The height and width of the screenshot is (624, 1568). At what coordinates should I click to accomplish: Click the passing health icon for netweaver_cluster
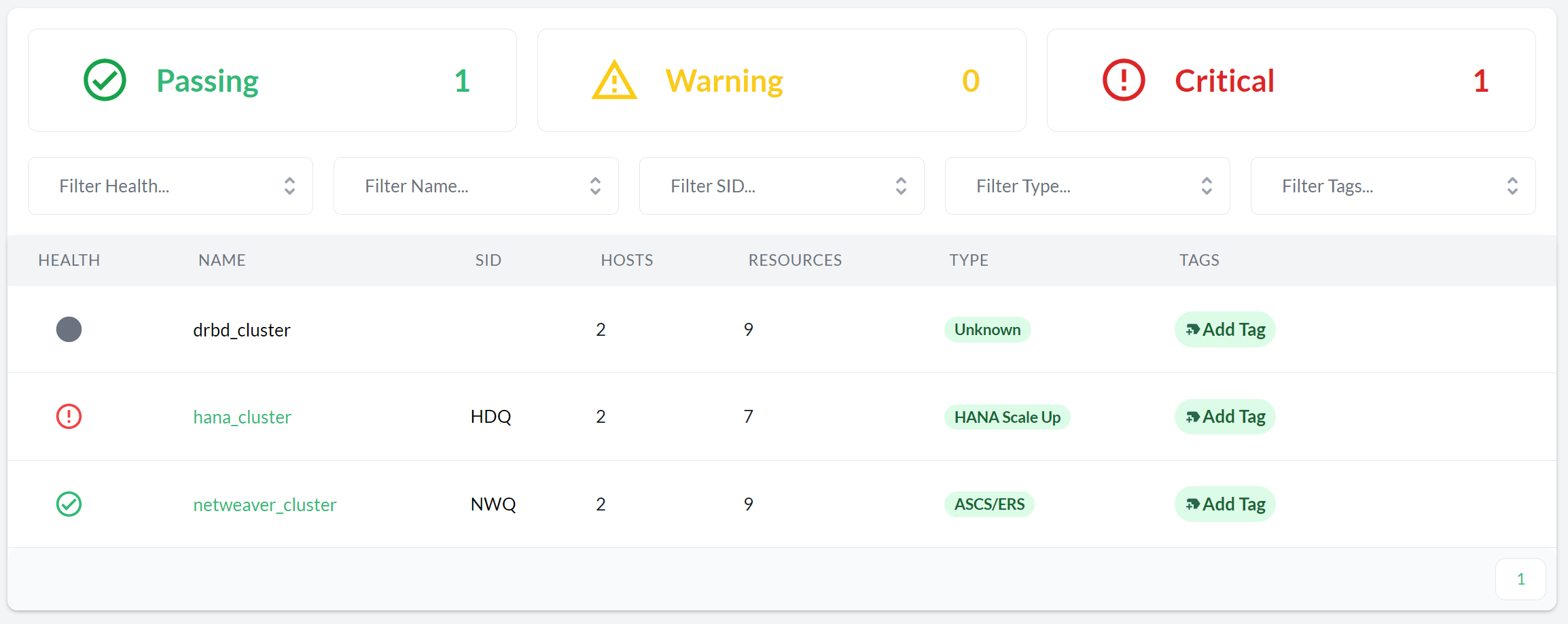69,504
